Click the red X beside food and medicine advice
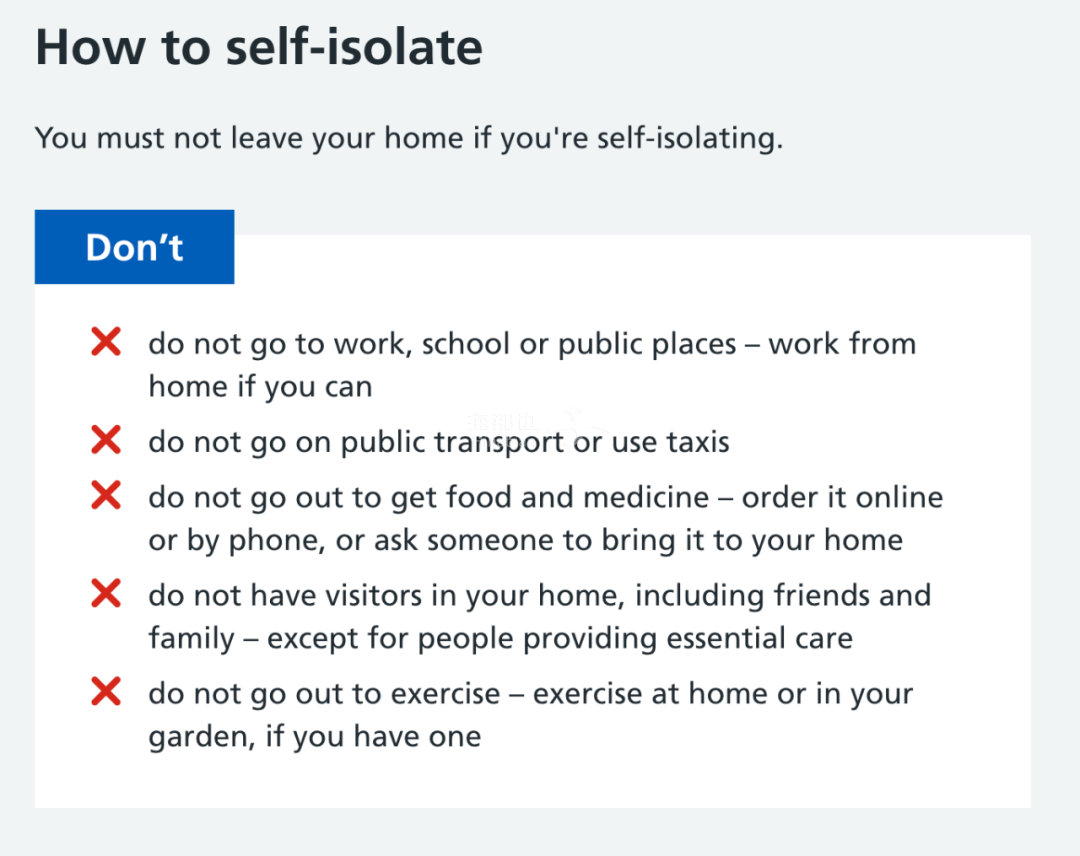This screenshot has width=1080, height=856. [x=106, y=495]
